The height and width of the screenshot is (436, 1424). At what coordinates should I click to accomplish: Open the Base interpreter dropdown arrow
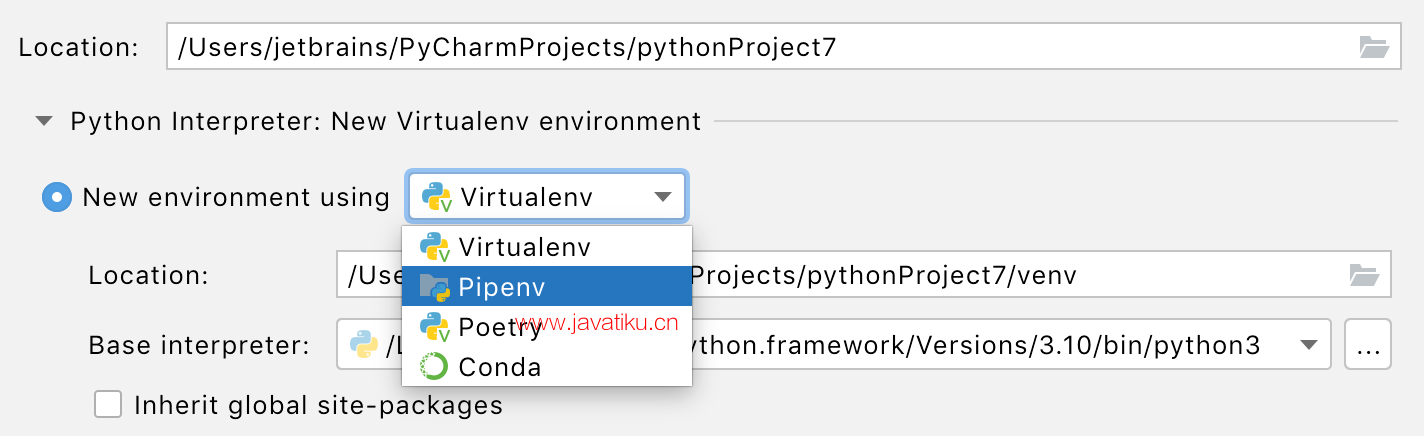1308,345
